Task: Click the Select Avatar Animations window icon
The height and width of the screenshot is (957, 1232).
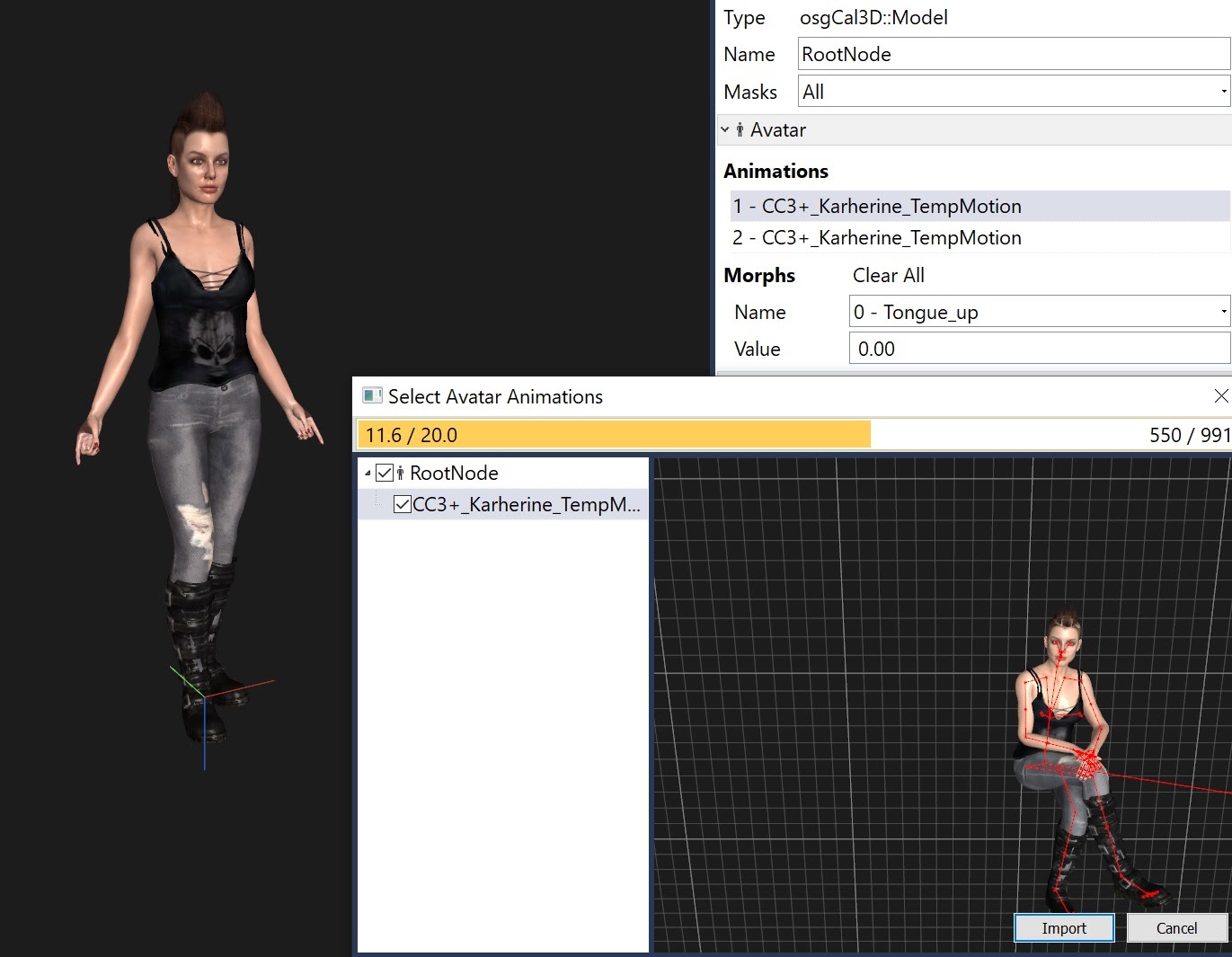Action: coord(371,396)
